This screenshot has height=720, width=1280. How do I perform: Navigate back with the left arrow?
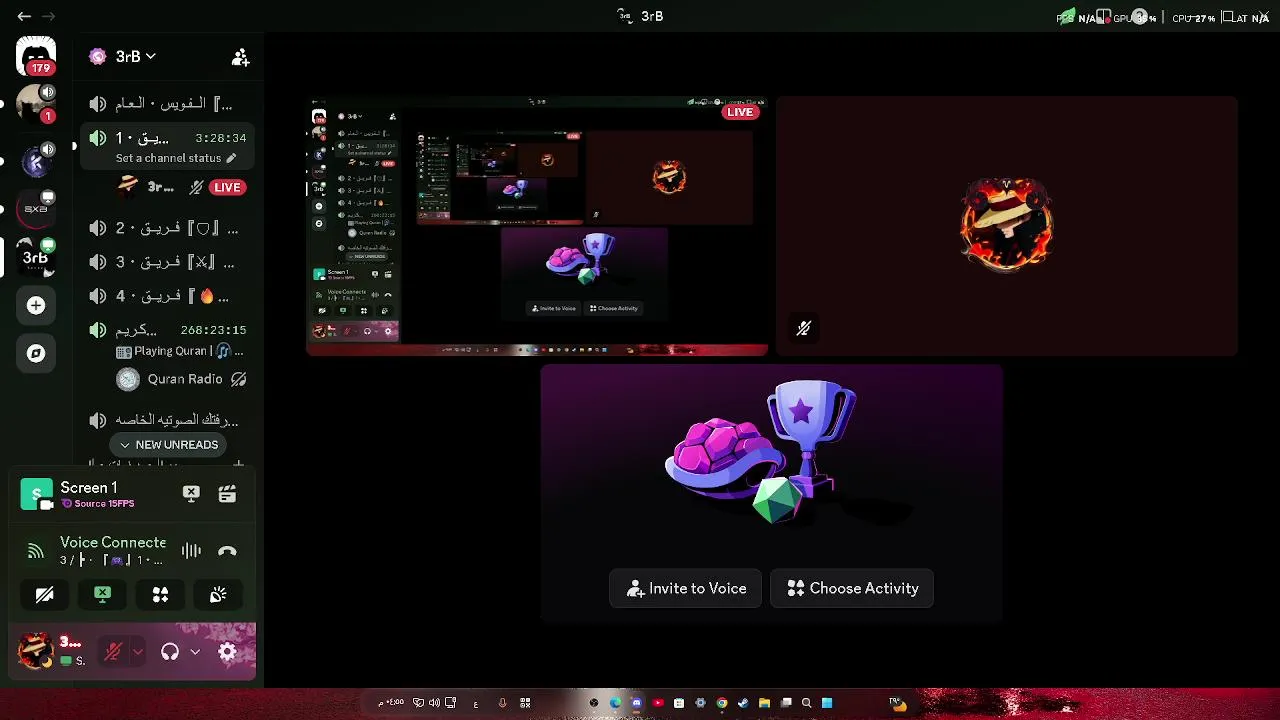(x=24, y=16)
